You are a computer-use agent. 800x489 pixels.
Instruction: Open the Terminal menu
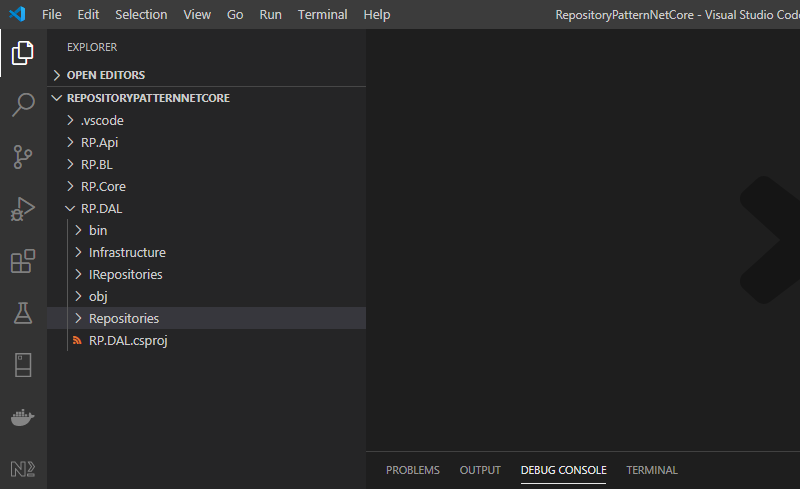click(322, 15)
